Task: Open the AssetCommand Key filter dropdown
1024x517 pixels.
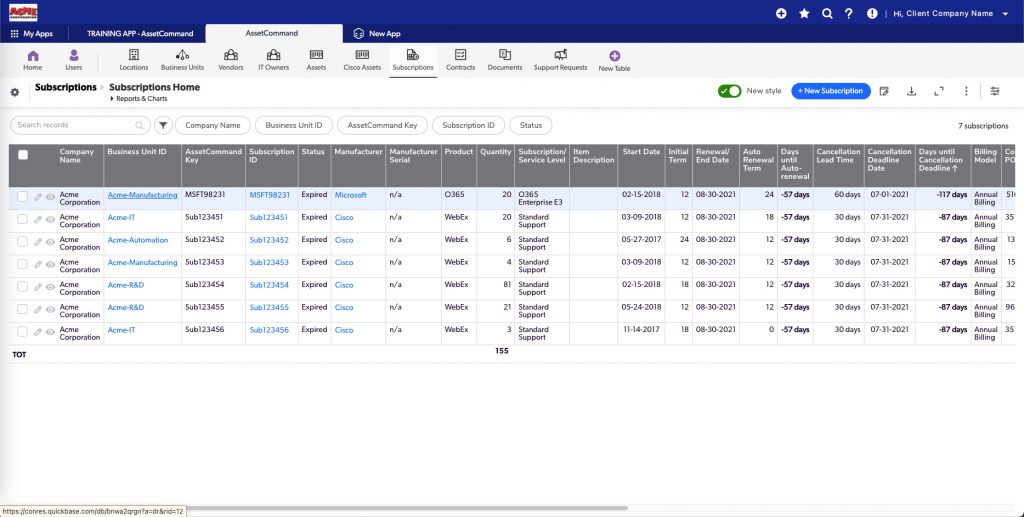Action: coord(382,125)
